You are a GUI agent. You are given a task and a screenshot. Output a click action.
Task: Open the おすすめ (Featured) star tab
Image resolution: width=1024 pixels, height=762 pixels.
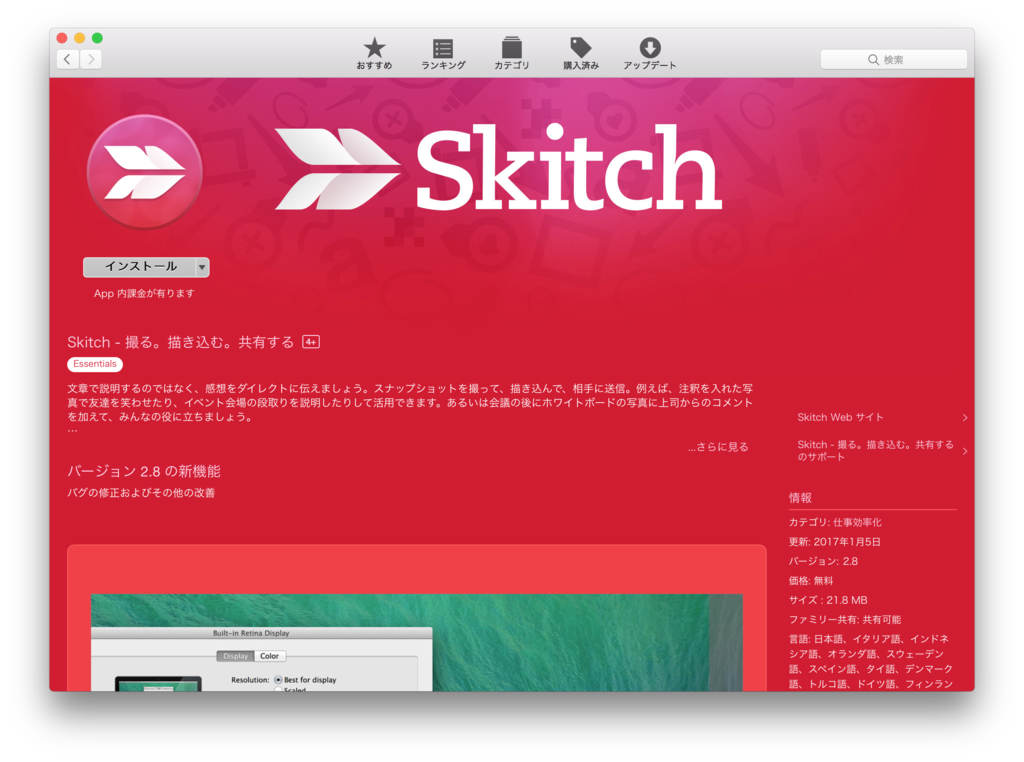[x=374, y=54]
